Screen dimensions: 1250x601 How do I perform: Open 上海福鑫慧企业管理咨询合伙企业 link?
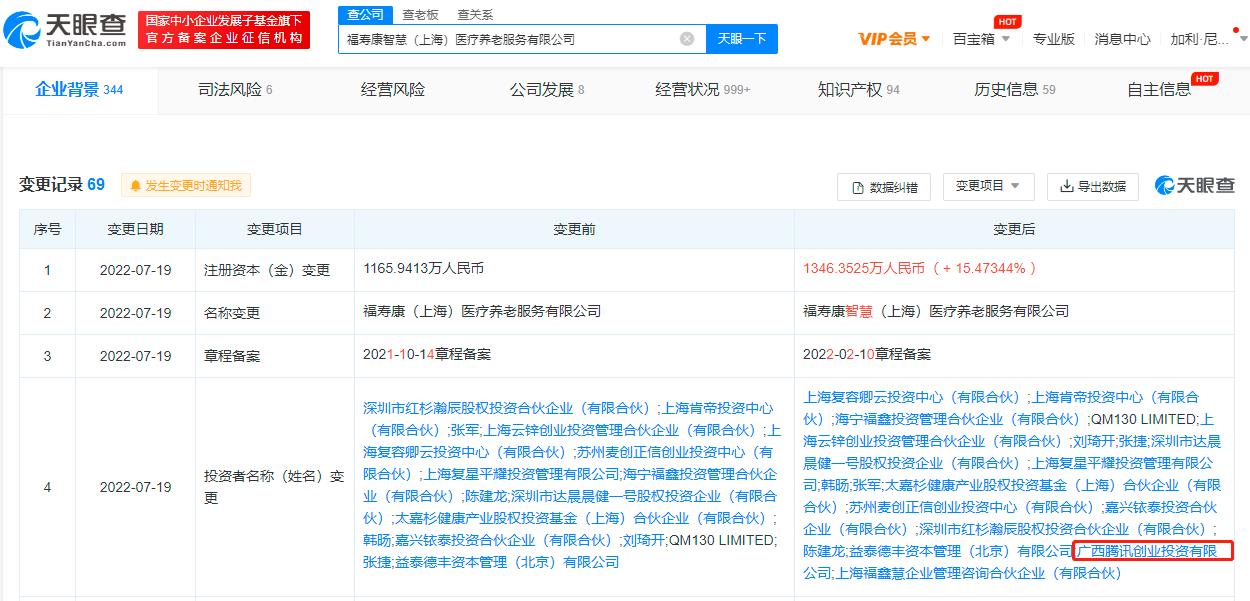click(x=979, y=573)
